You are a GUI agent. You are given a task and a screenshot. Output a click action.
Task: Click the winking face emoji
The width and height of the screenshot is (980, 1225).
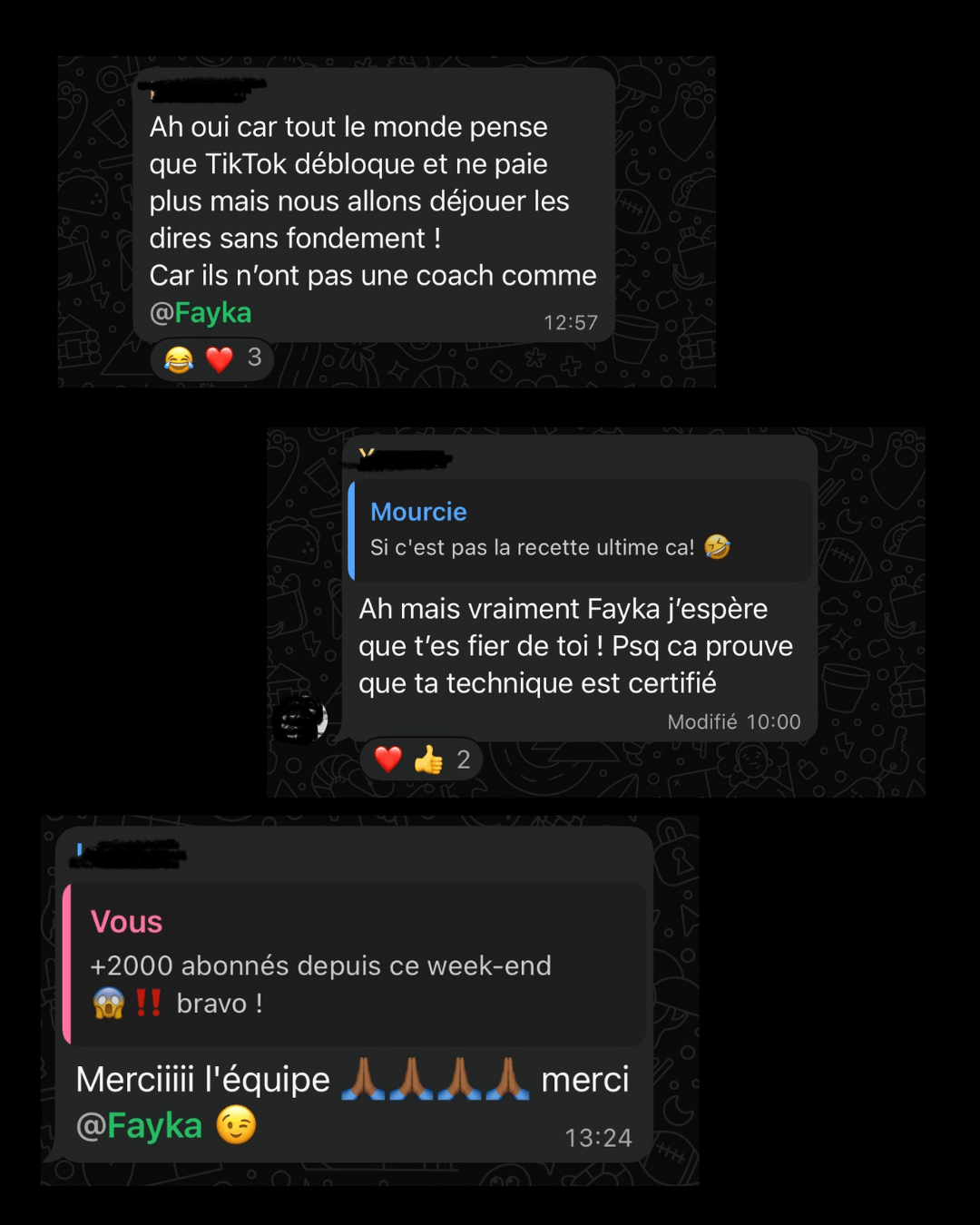(x=236, y=1125)
